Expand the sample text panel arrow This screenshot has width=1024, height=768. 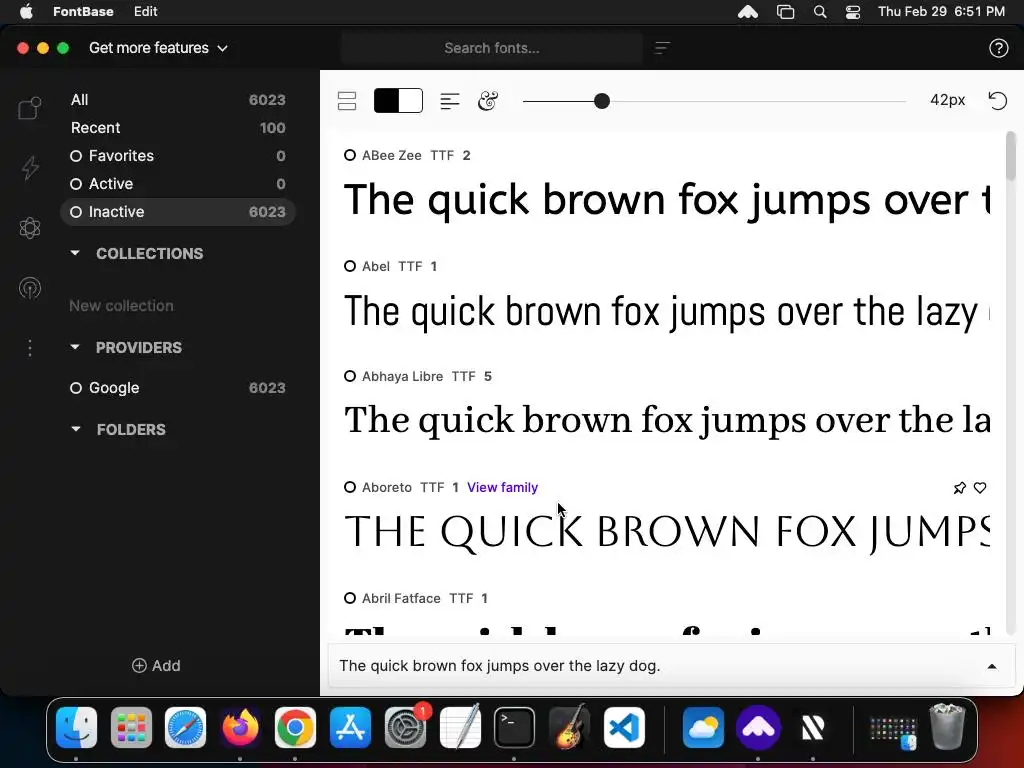point(992,667)
